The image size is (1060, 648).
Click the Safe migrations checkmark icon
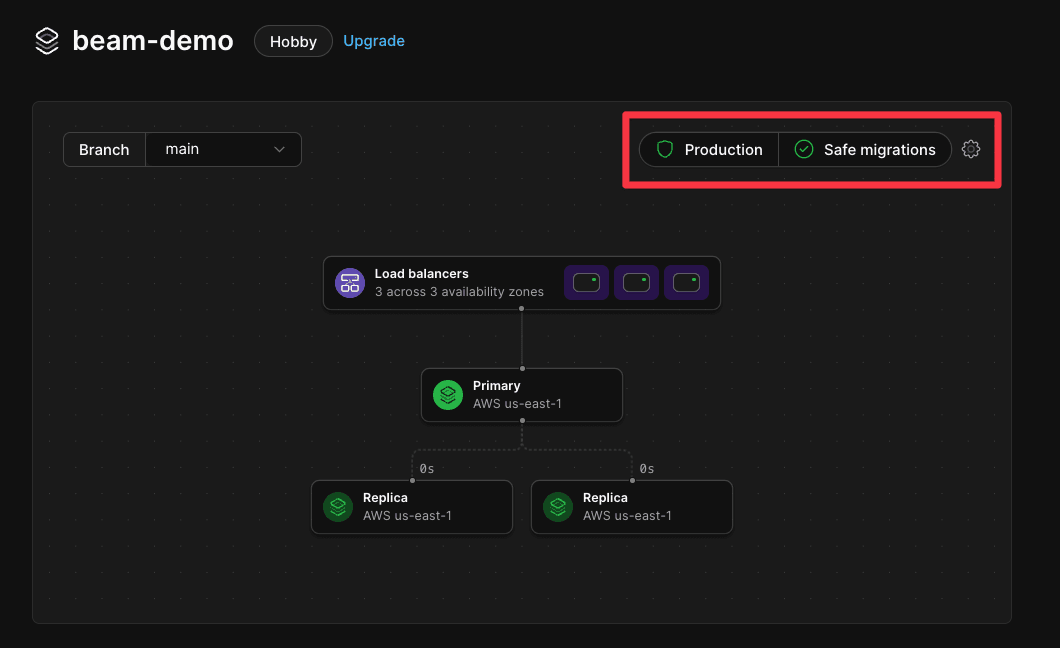(803, 149)
